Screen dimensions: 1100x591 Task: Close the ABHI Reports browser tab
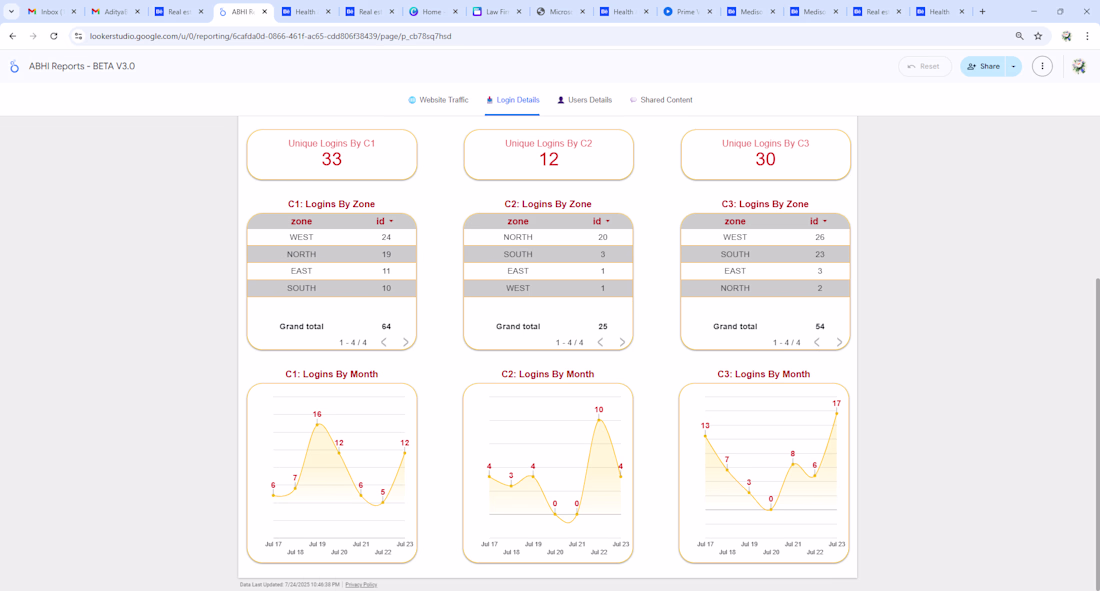click(x=264, y=11)
